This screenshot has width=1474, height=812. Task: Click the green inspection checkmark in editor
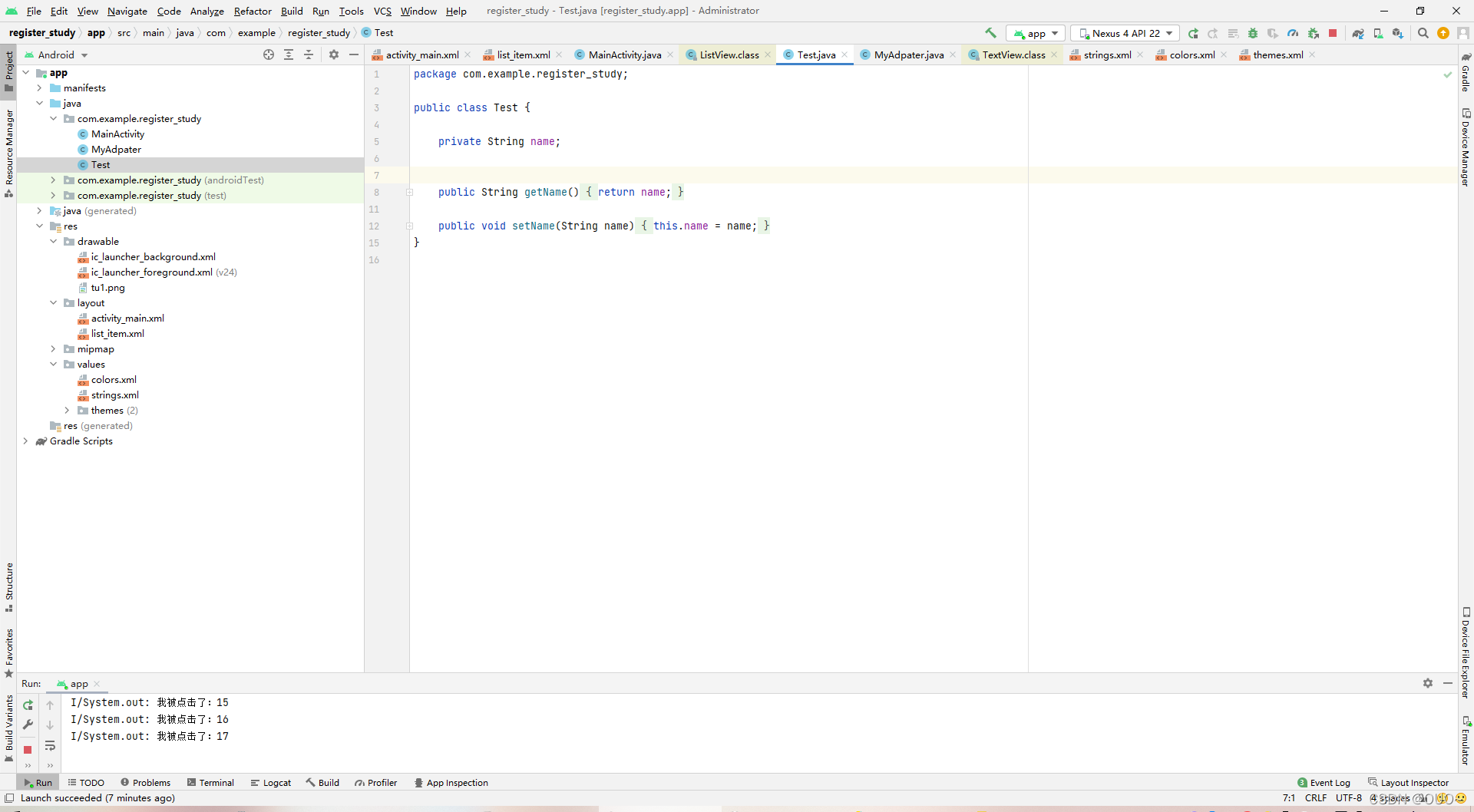(1448, 74)
